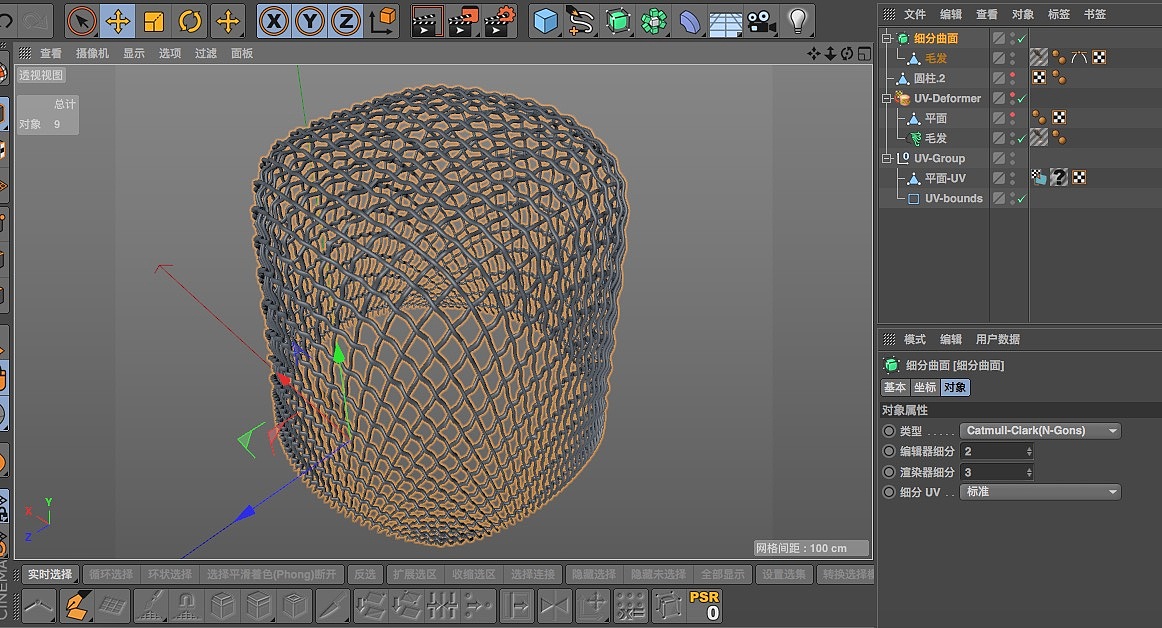
Task: Activate the Move tool
Action: [118, 21]
